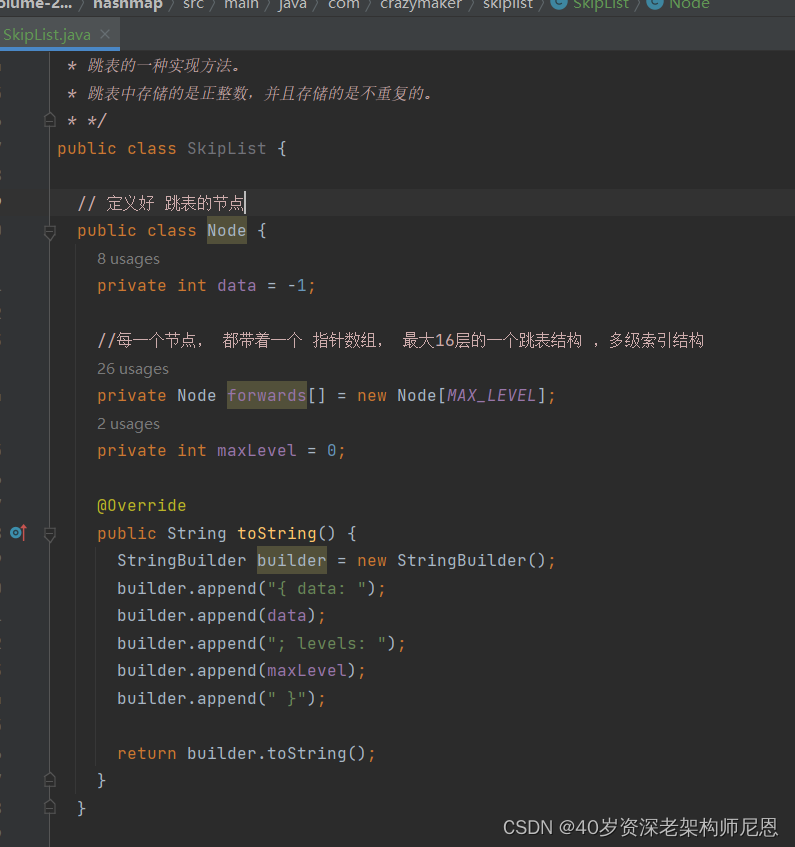Click the maxLevel field declaration
Screen dimensions: 795x847
coord(257,451)
